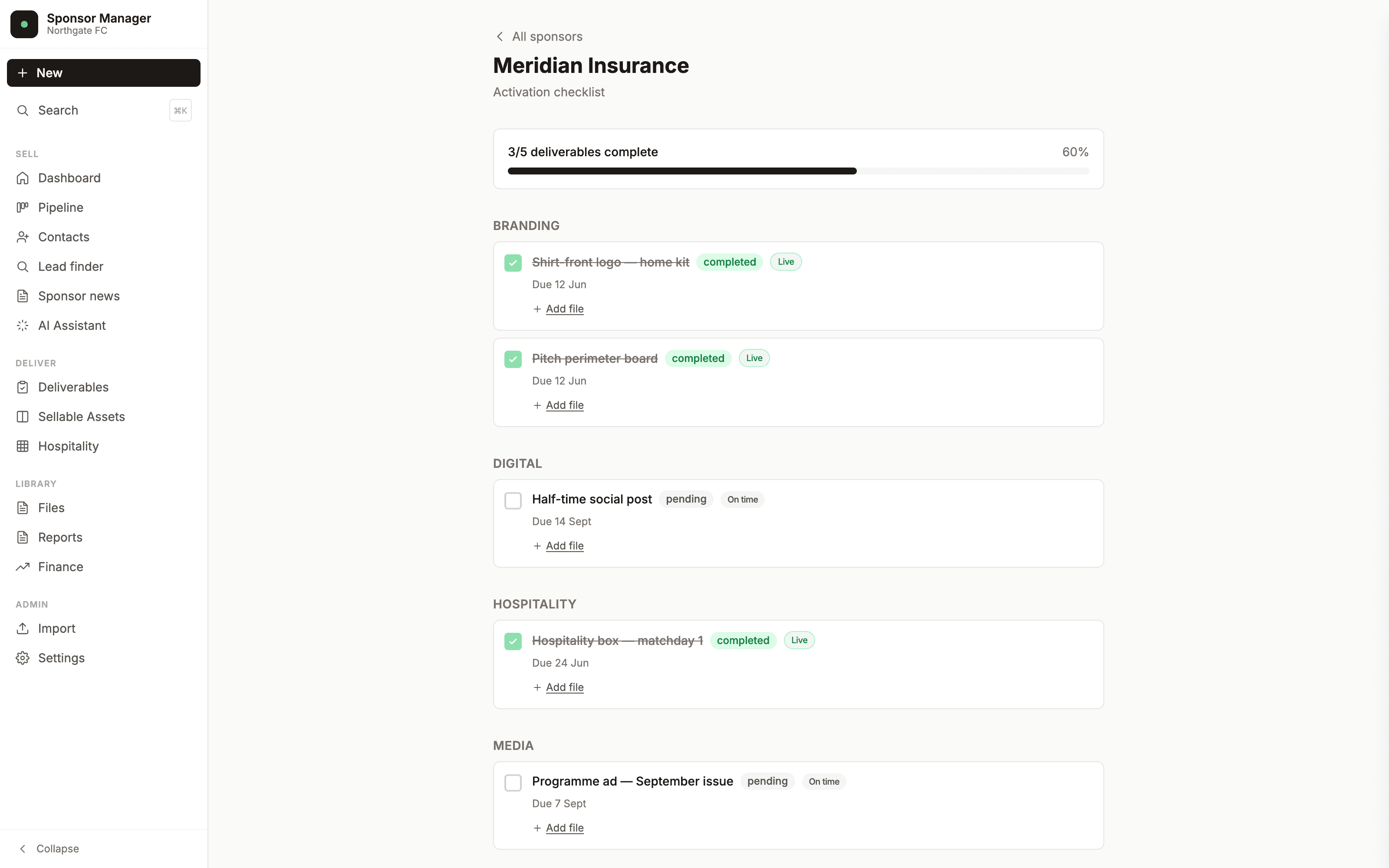Click the Sponsor news document icon
The image size is (1389, 868).
click(x=23, y=296)
